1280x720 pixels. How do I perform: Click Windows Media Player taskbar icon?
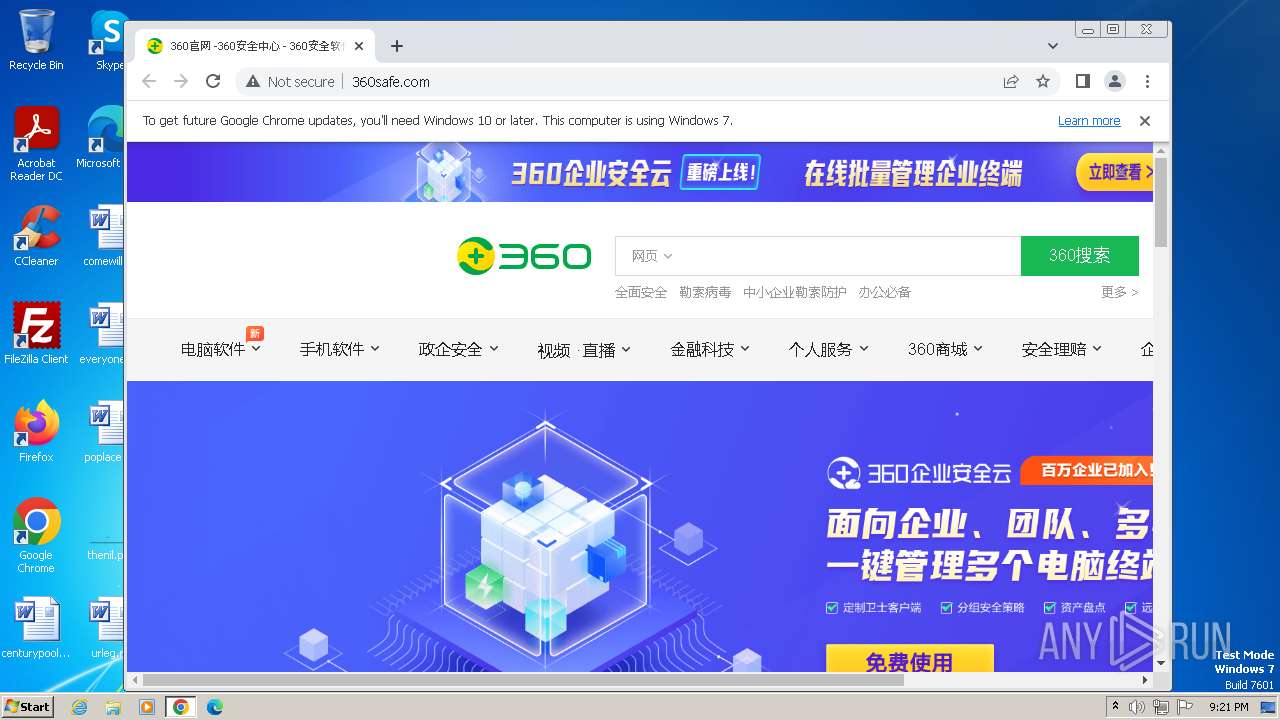(147, 707)
